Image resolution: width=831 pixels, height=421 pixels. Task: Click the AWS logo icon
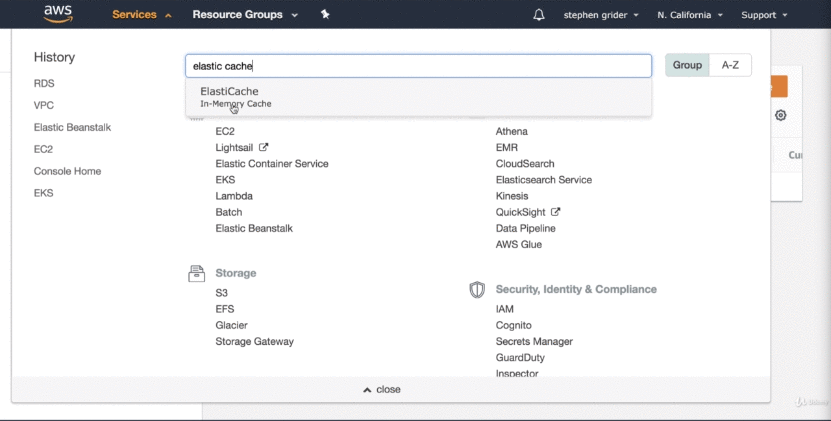(x=60, y=14)
